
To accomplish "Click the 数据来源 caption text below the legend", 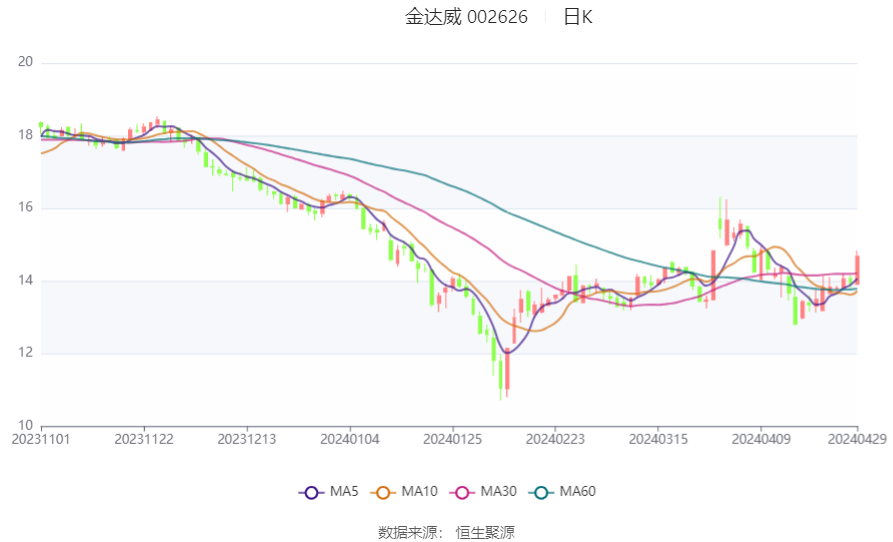I will point(412,532).
